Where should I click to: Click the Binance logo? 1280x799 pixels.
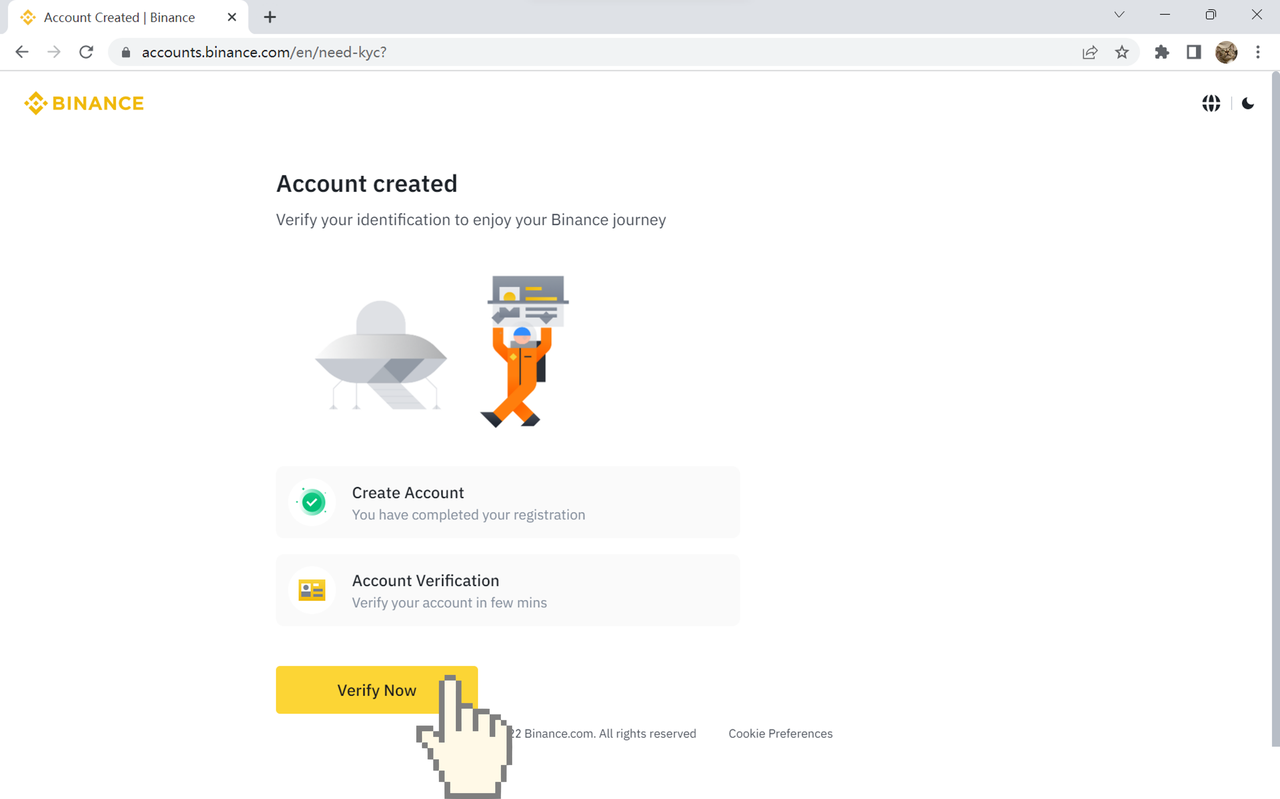pyautogui.click(x=84, y=103)
